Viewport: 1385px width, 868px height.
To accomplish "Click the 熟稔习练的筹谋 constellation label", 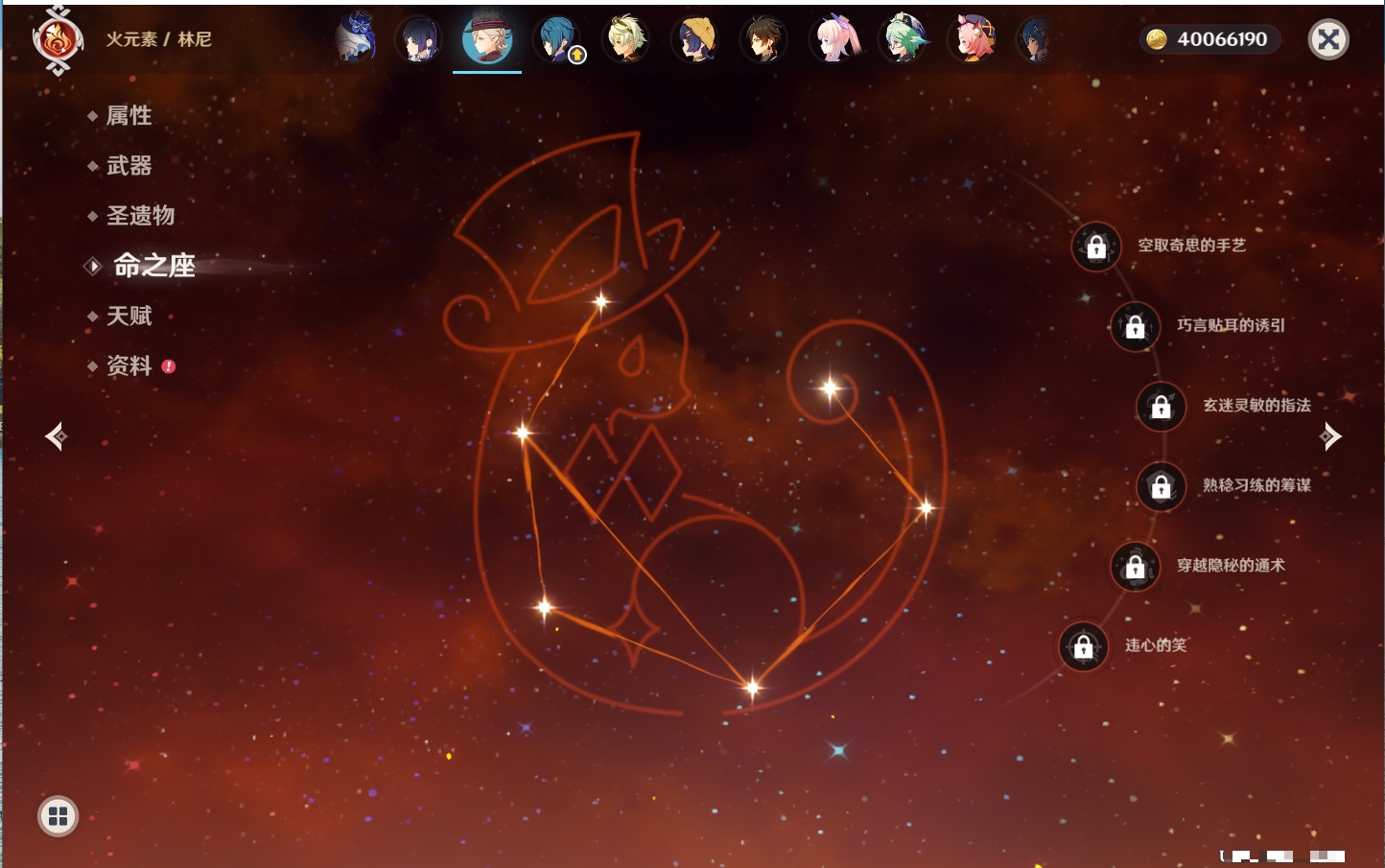I will (1256, 485).
